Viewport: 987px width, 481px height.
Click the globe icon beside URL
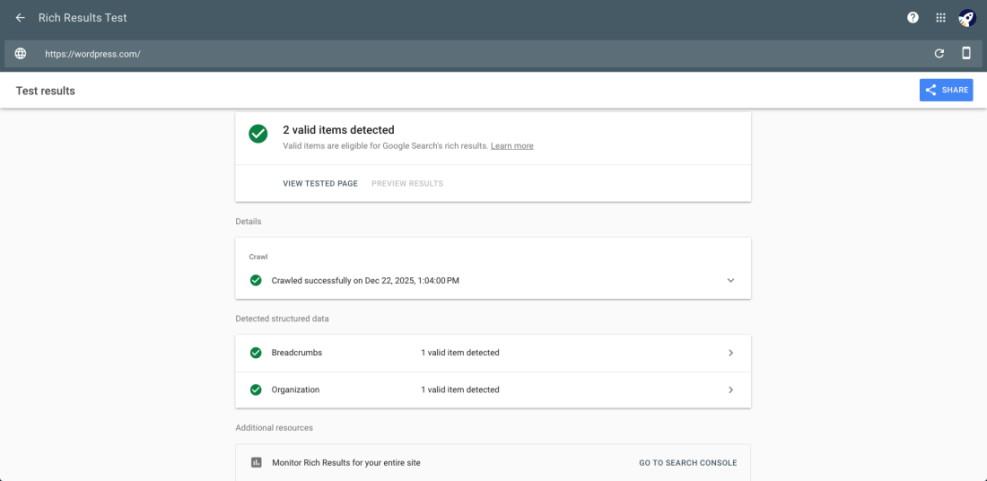tap(20, 54)
